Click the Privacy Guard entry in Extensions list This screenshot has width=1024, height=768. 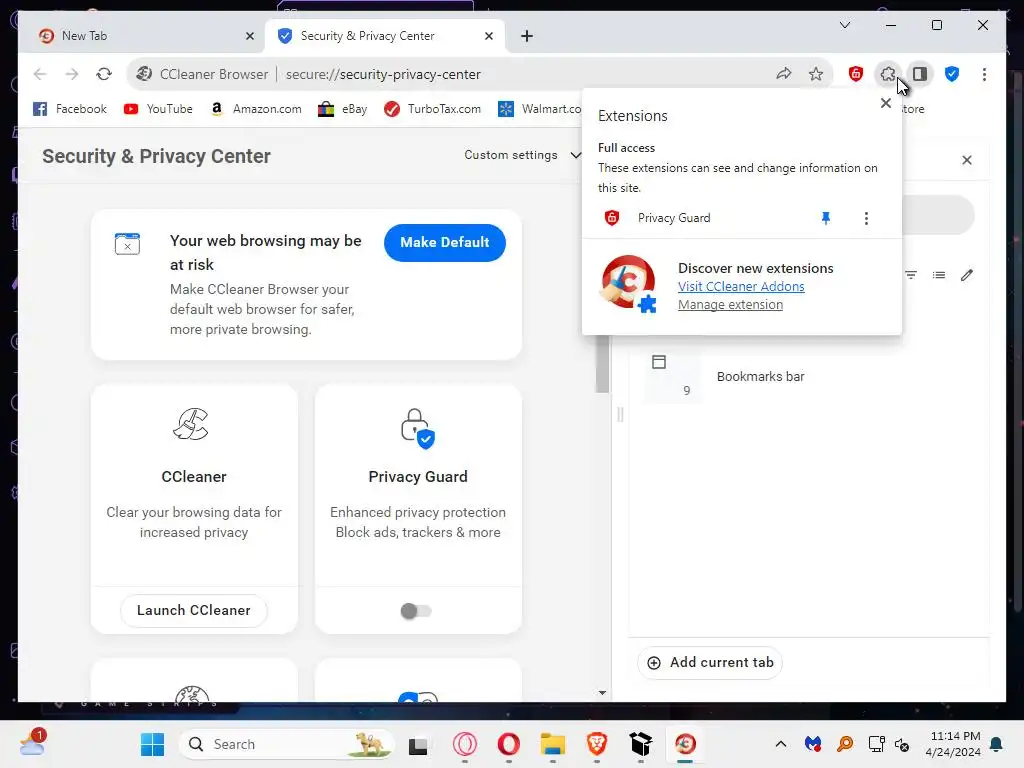[674, 218]
